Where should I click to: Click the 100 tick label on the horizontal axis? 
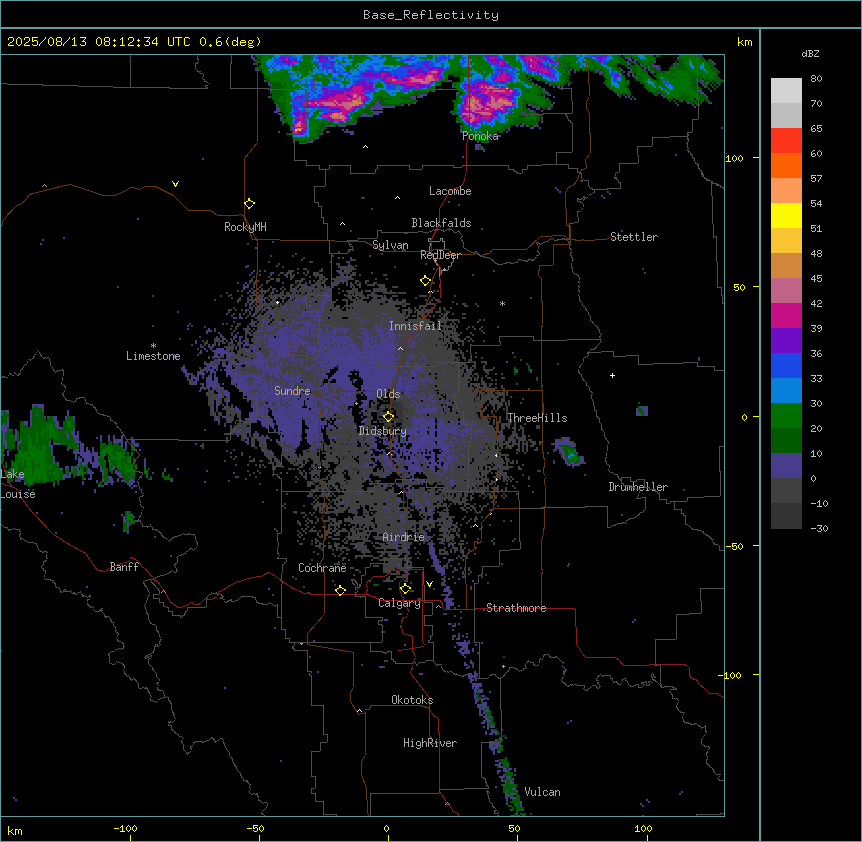pos(643,828)
